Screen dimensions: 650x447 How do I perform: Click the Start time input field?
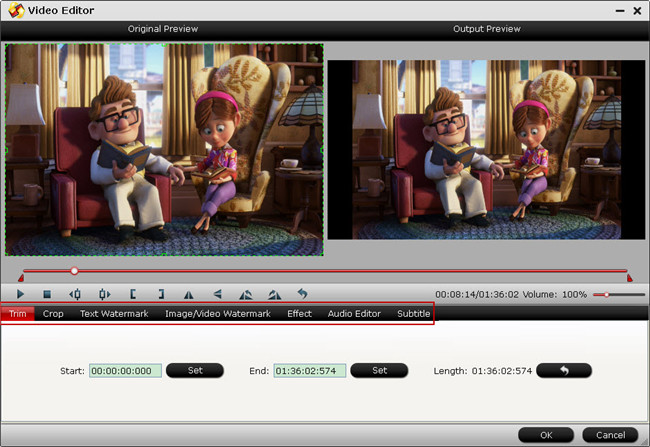125,371
